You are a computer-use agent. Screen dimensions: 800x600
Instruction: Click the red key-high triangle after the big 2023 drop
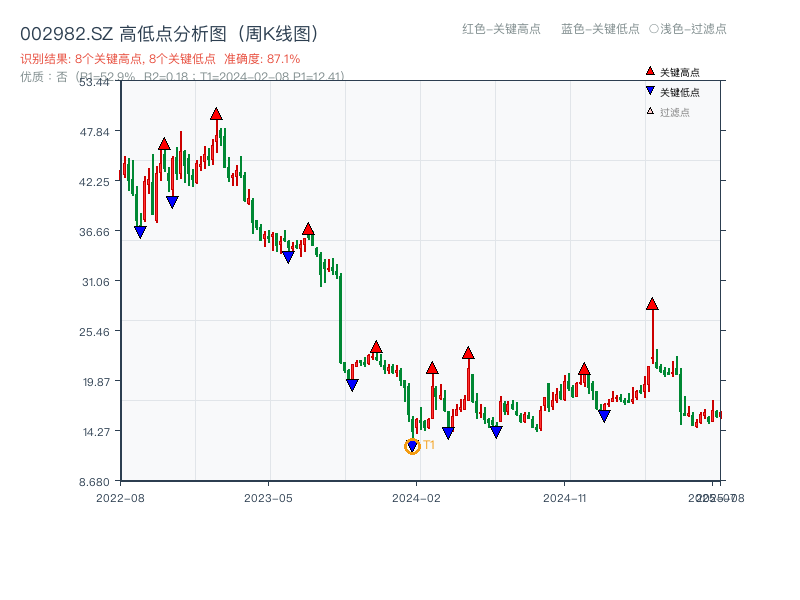pyautogui.click(x=376, y=347)
